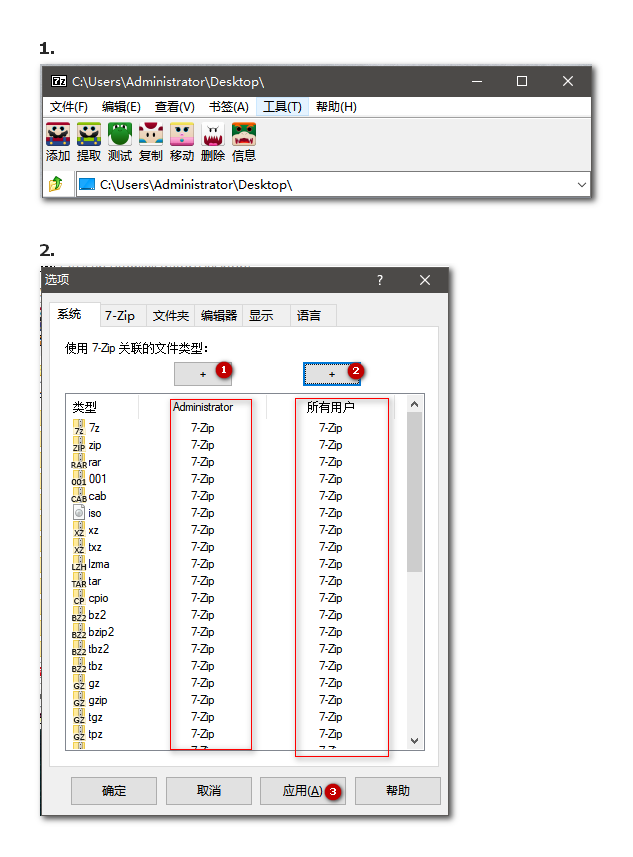Select the lzma file type icon

(x=79, y=563)
